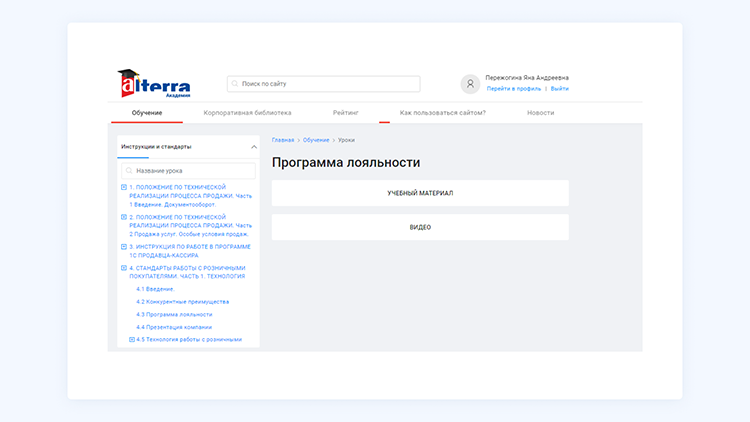The height and width of the screenshot is (422, 750).
Task: Open the Обучение tab
Action: pos(147,113)
